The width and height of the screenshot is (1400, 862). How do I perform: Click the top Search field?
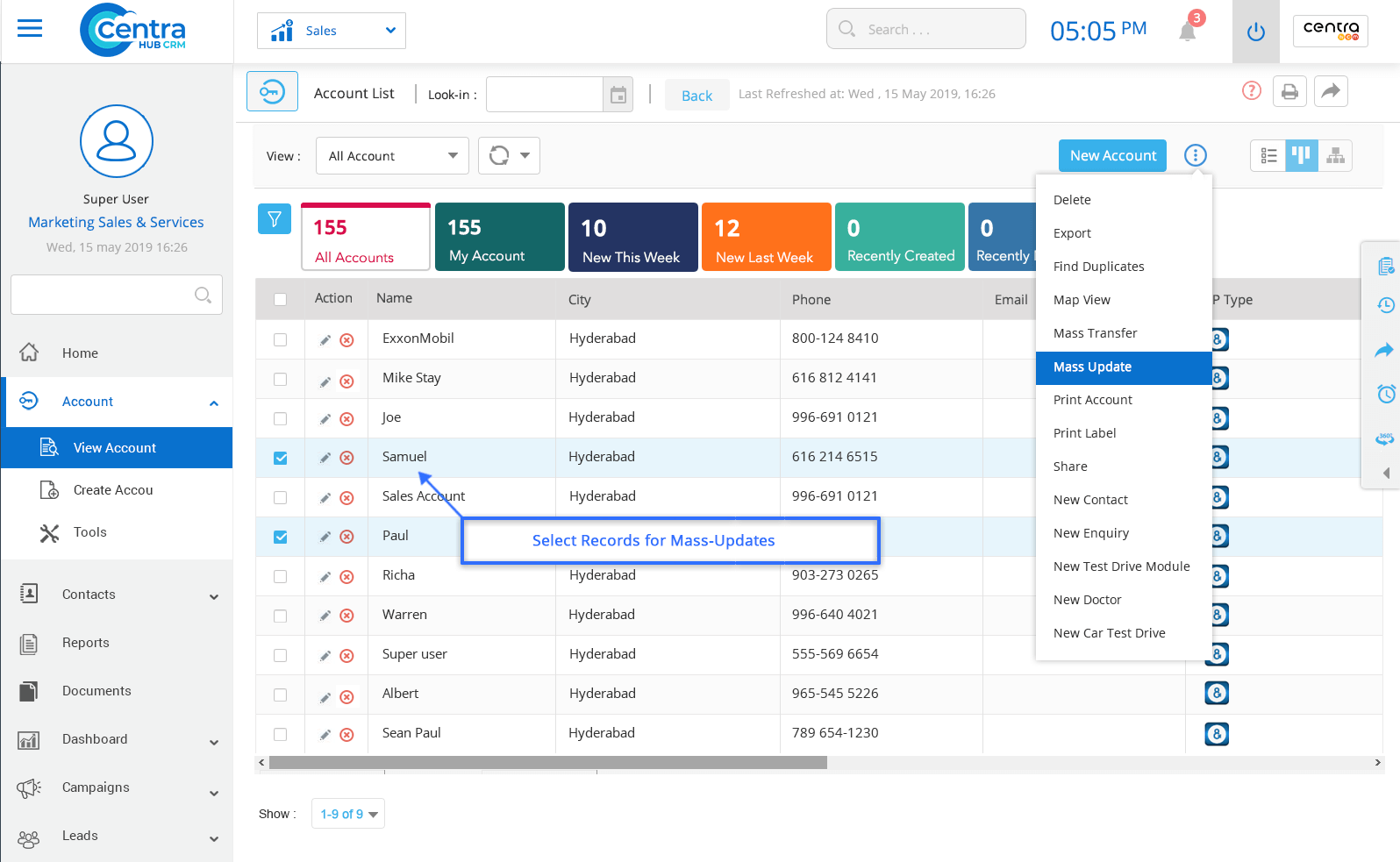[x=925, y=29]
